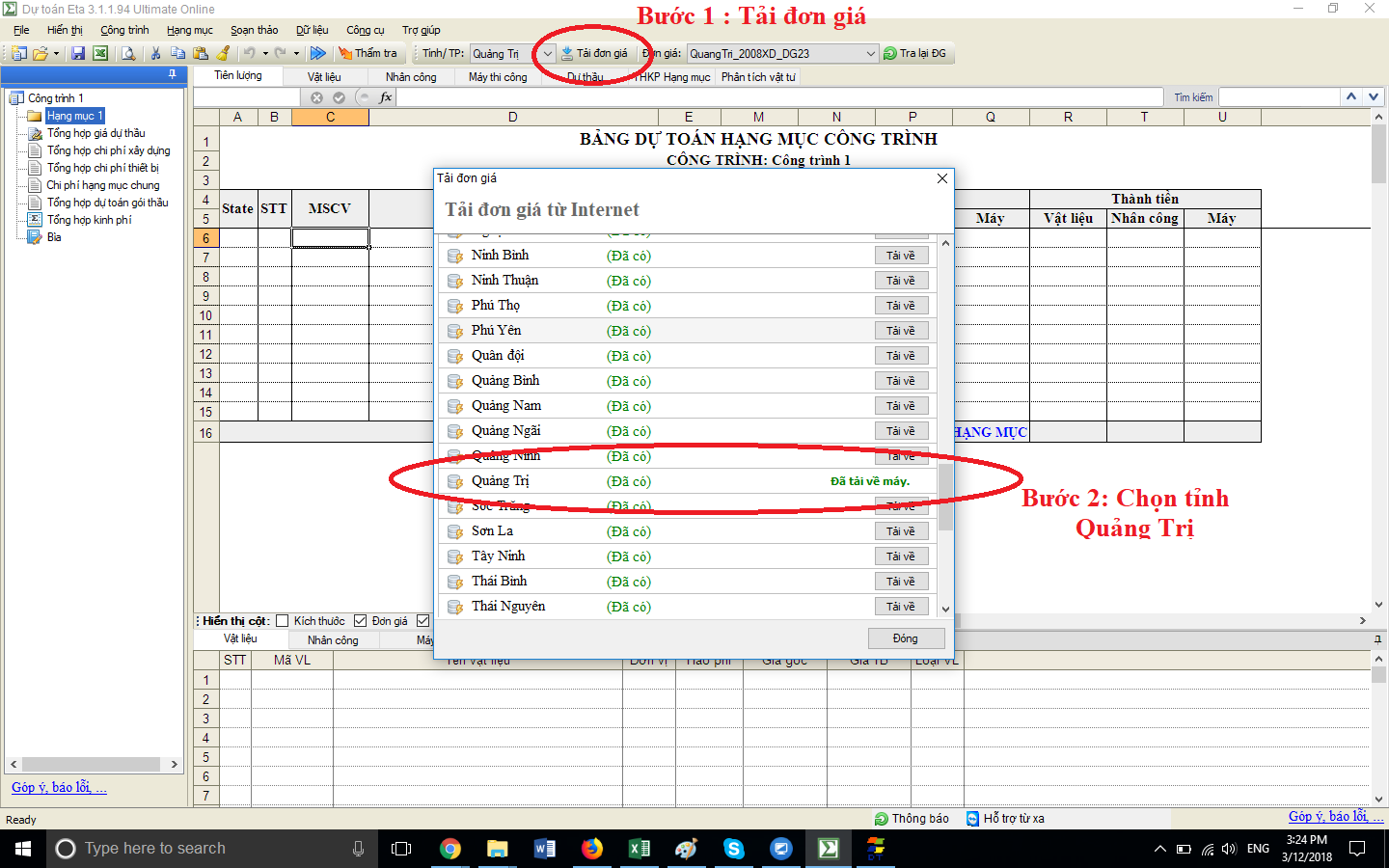Click the format painter brush icon
The height and width of the screenshot is (868, 1389).
[224, 54]
